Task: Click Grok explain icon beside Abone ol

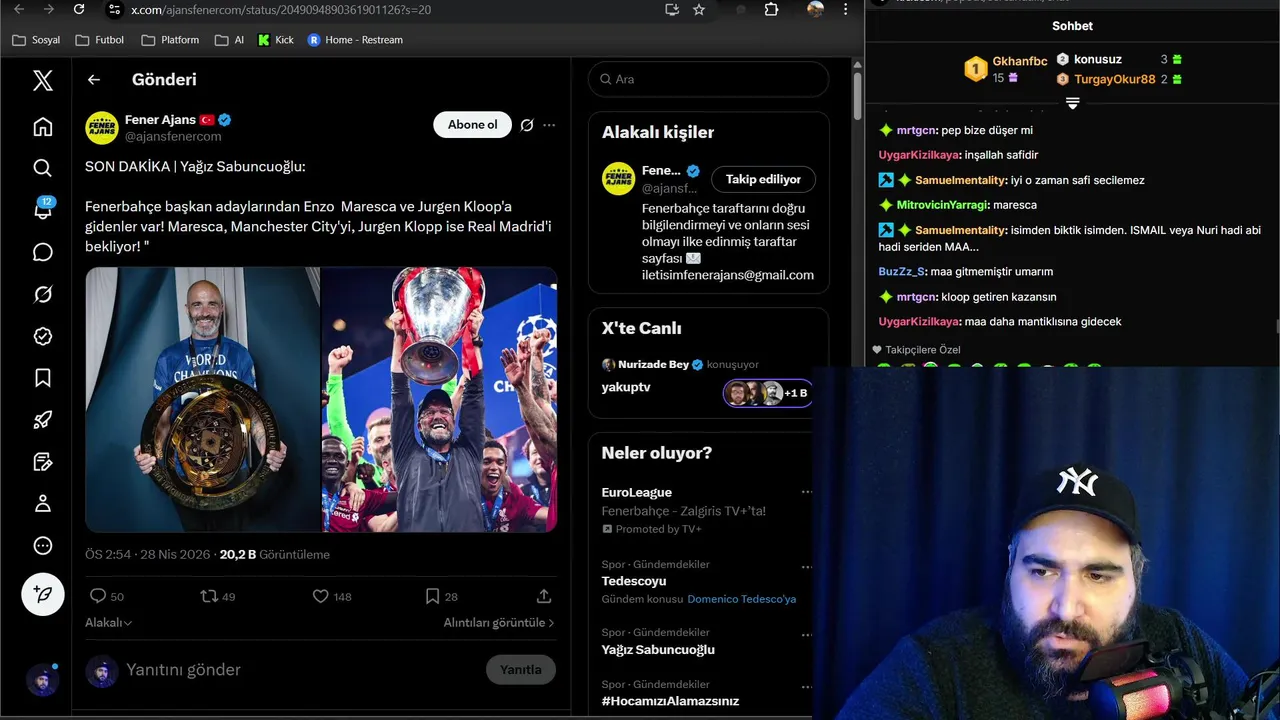Action: click(527, 125)
